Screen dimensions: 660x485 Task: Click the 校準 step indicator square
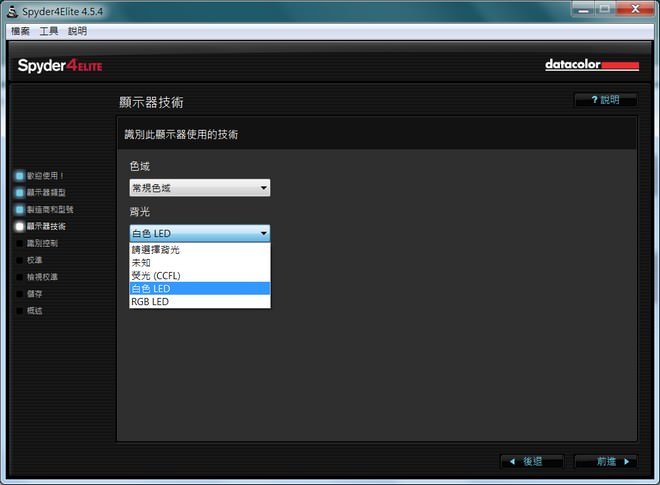[19, 260]
